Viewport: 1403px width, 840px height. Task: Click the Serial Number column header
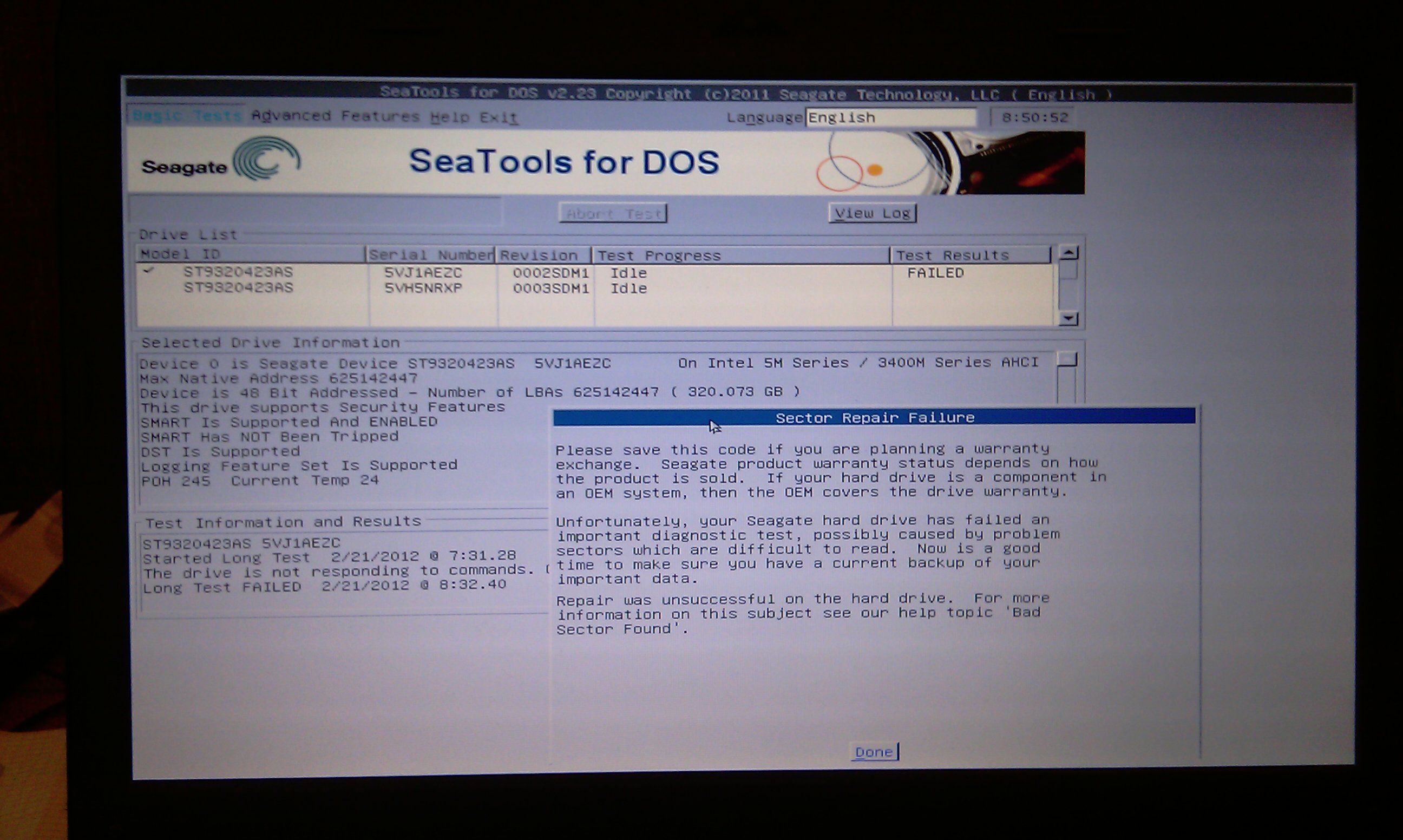(431, 255)
